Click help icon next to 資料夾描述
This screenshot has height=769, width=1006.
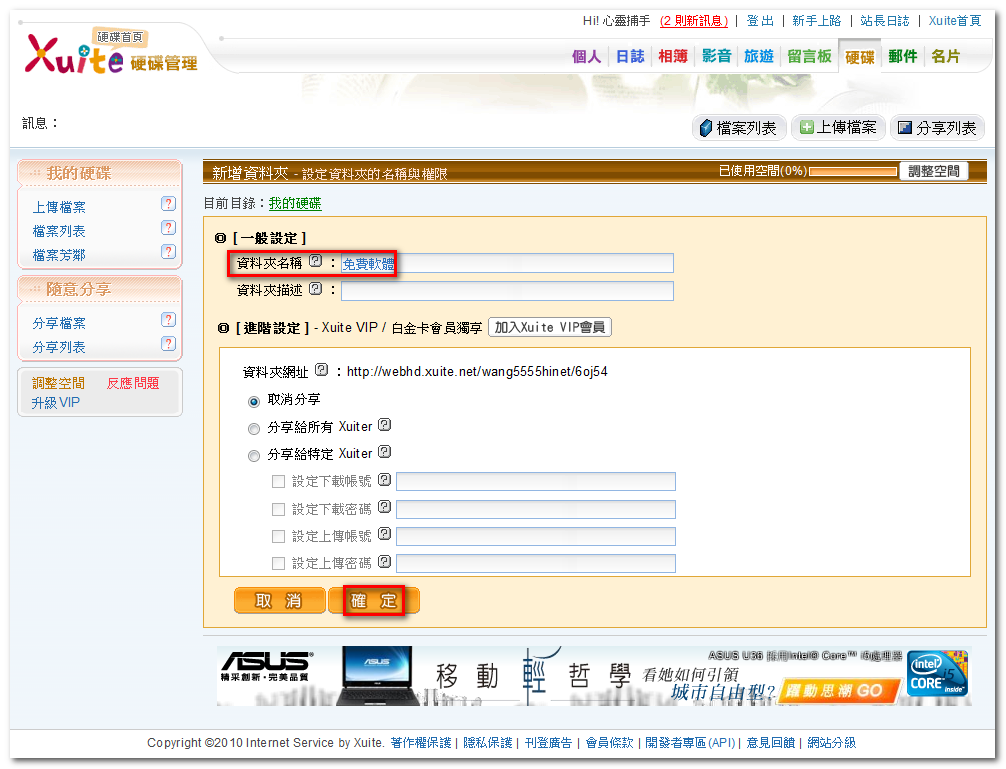click(316, 289)
